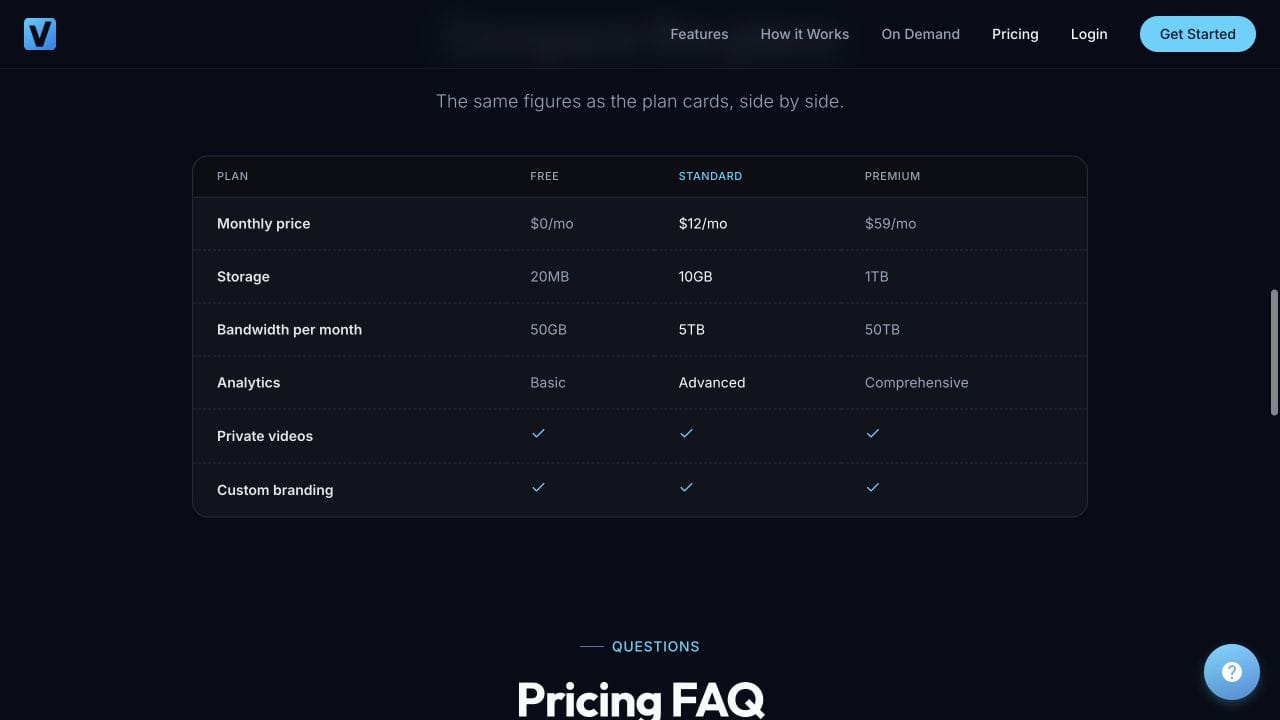Click the Login link
The height and width of the screenshot is (720, 1280).
pos(1089,34)
